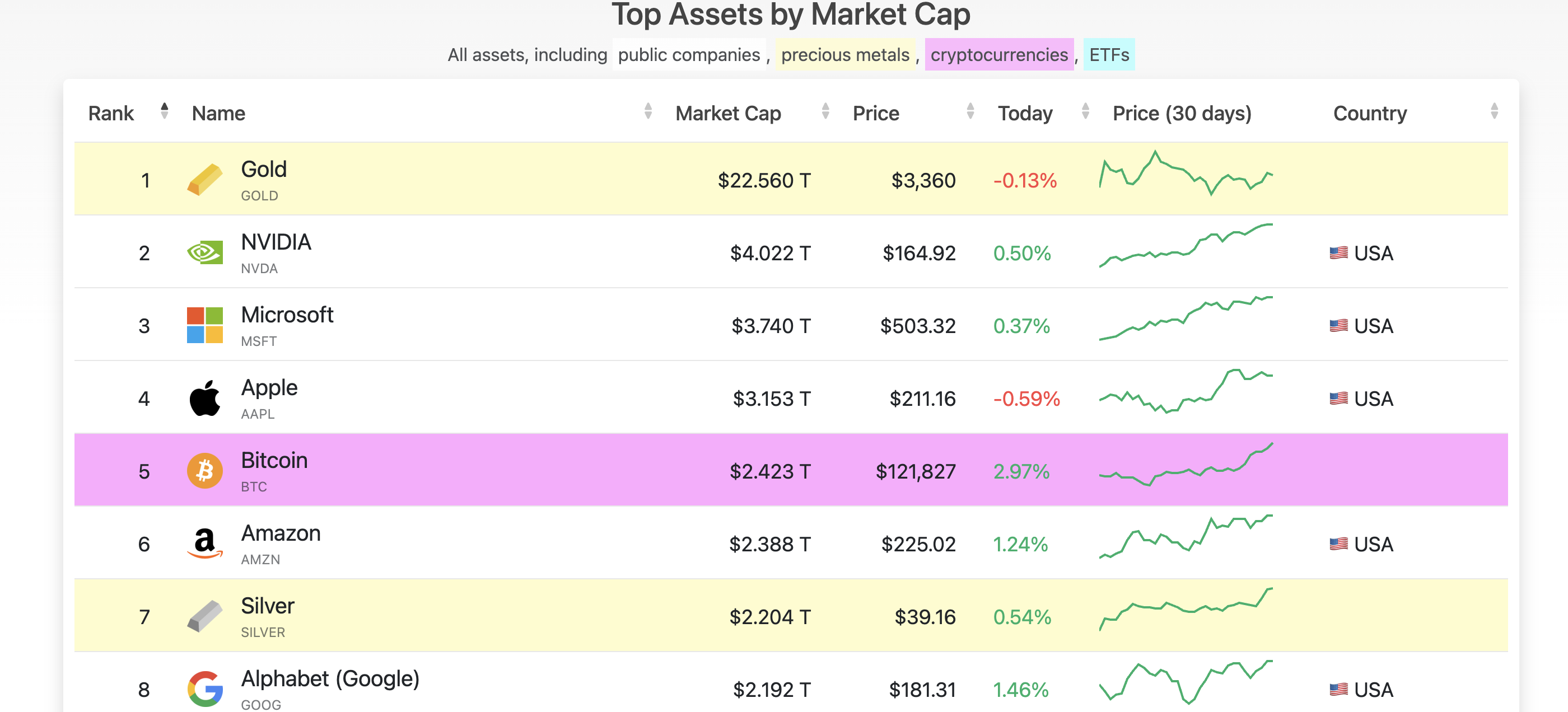Click the Bitcoin logo icon
Viewport: 1568px width, 712px height.
[205, 470]
